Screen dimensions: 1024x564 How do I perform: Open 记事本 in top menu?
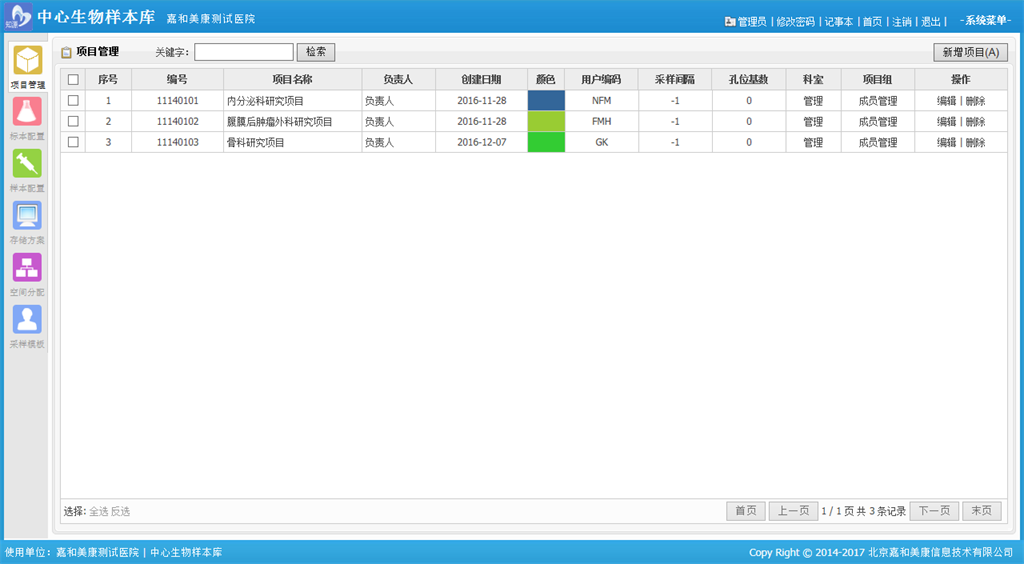(x=838, y=21)
